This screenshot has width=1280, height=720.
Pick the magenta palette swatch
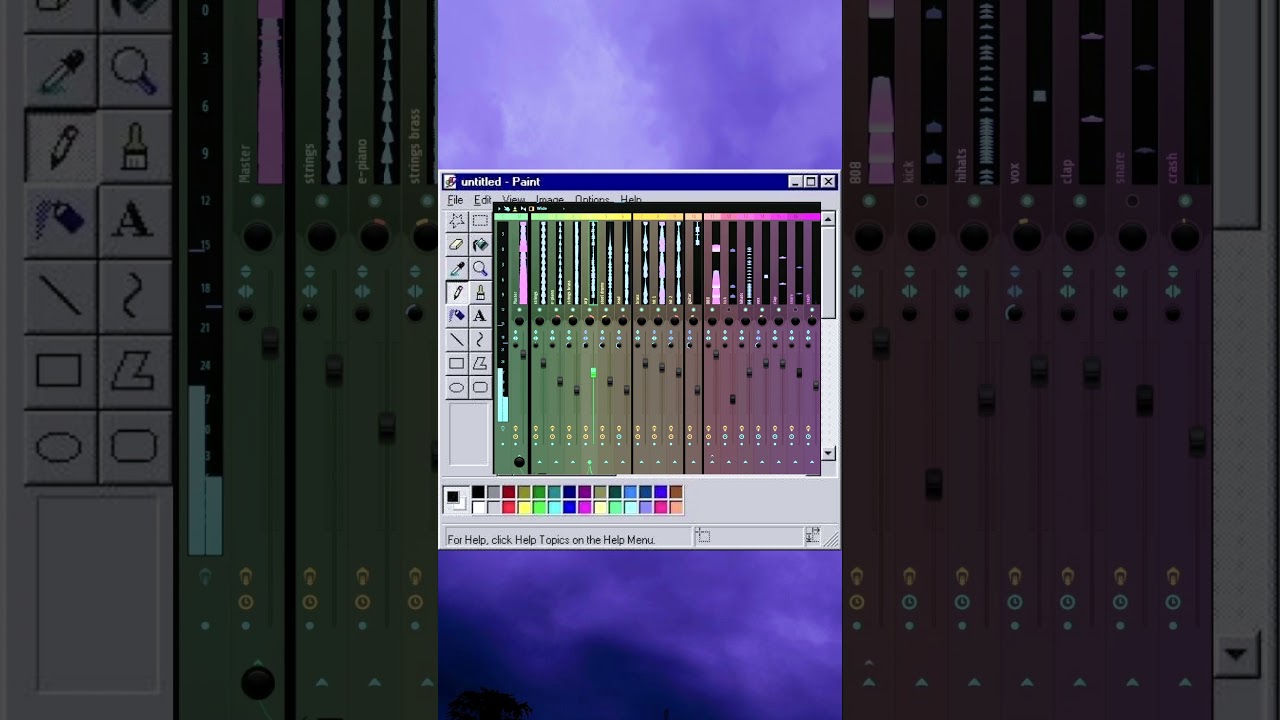click(585, 507)
